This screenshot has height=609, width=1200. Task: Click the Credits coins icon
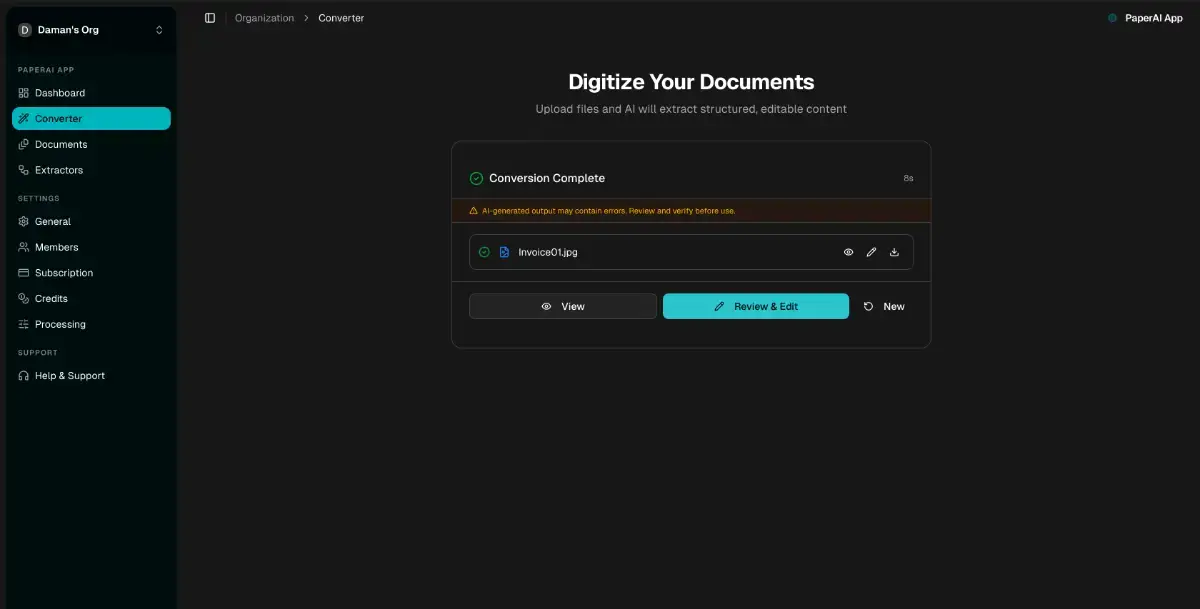(24, 298)
